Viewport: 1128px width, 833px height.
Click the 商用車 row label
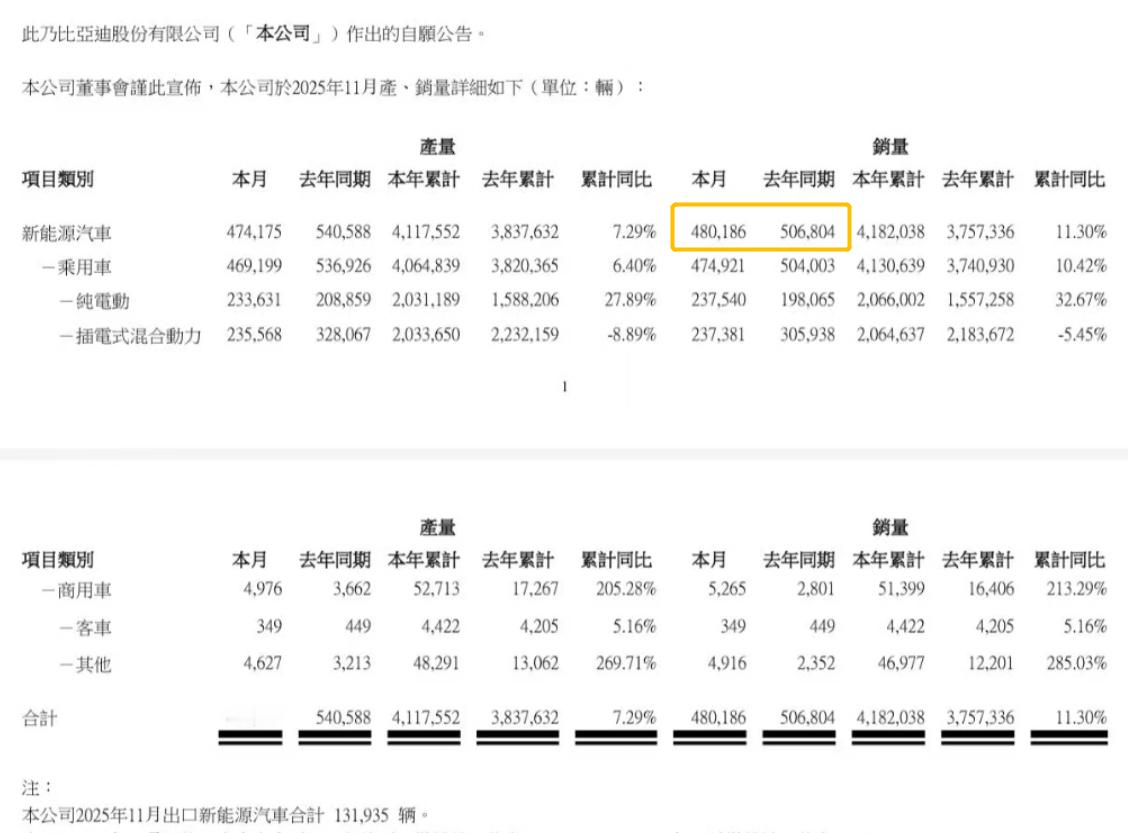[x=84, y=591]
